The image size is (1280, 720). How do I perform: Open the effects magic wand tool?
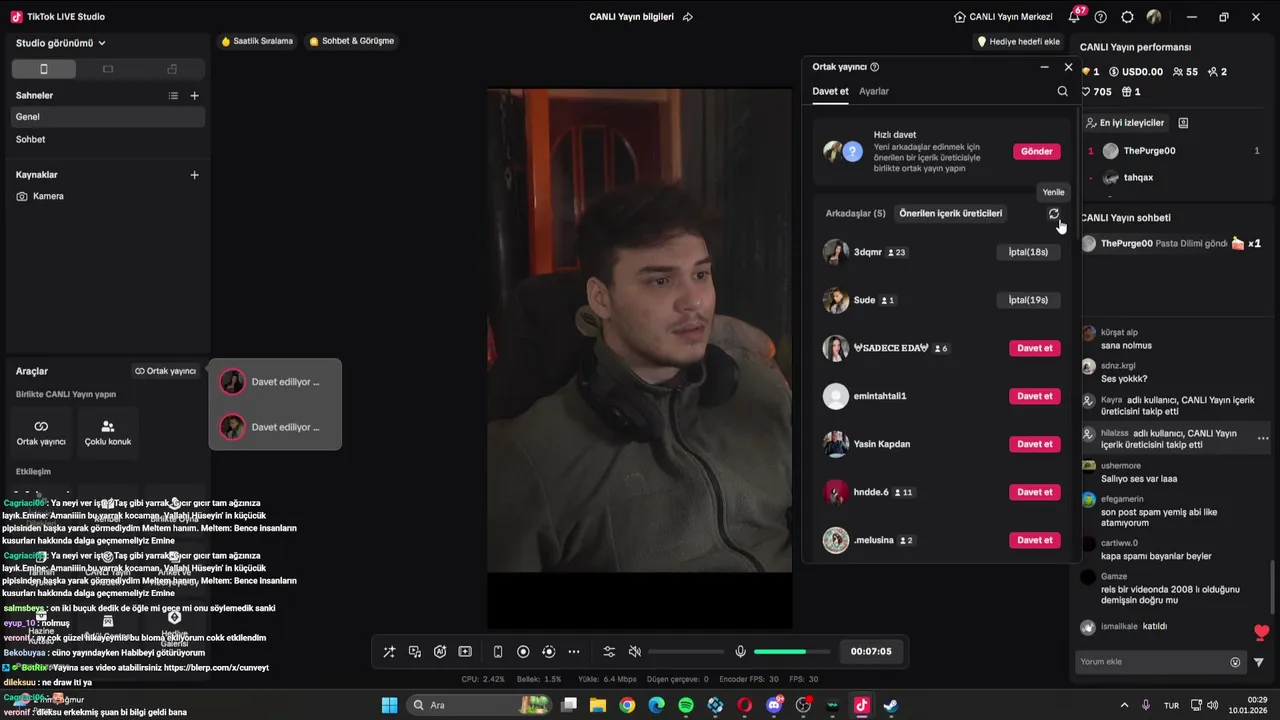click(389, 652)
